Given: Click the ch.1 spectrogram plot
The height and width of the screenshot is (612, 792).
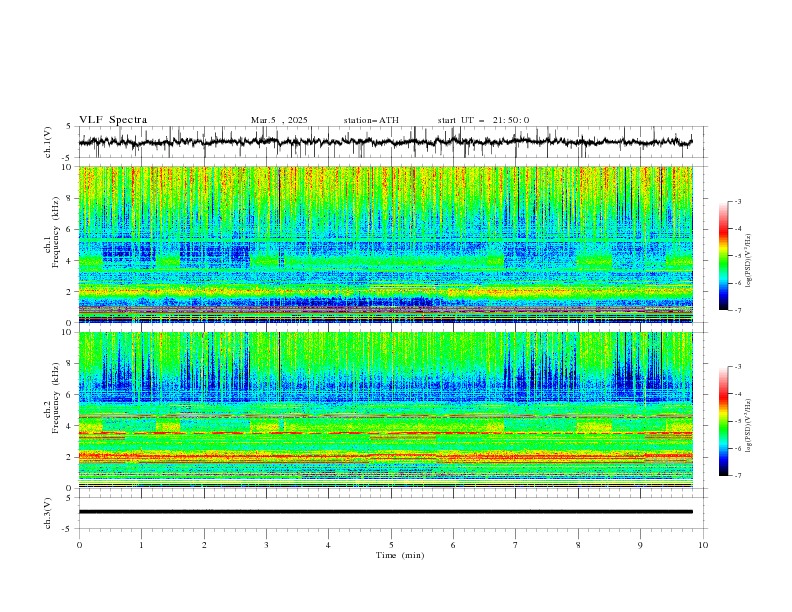Looking at the screenshot, I should pyautogui.click(x=386, y=244).
